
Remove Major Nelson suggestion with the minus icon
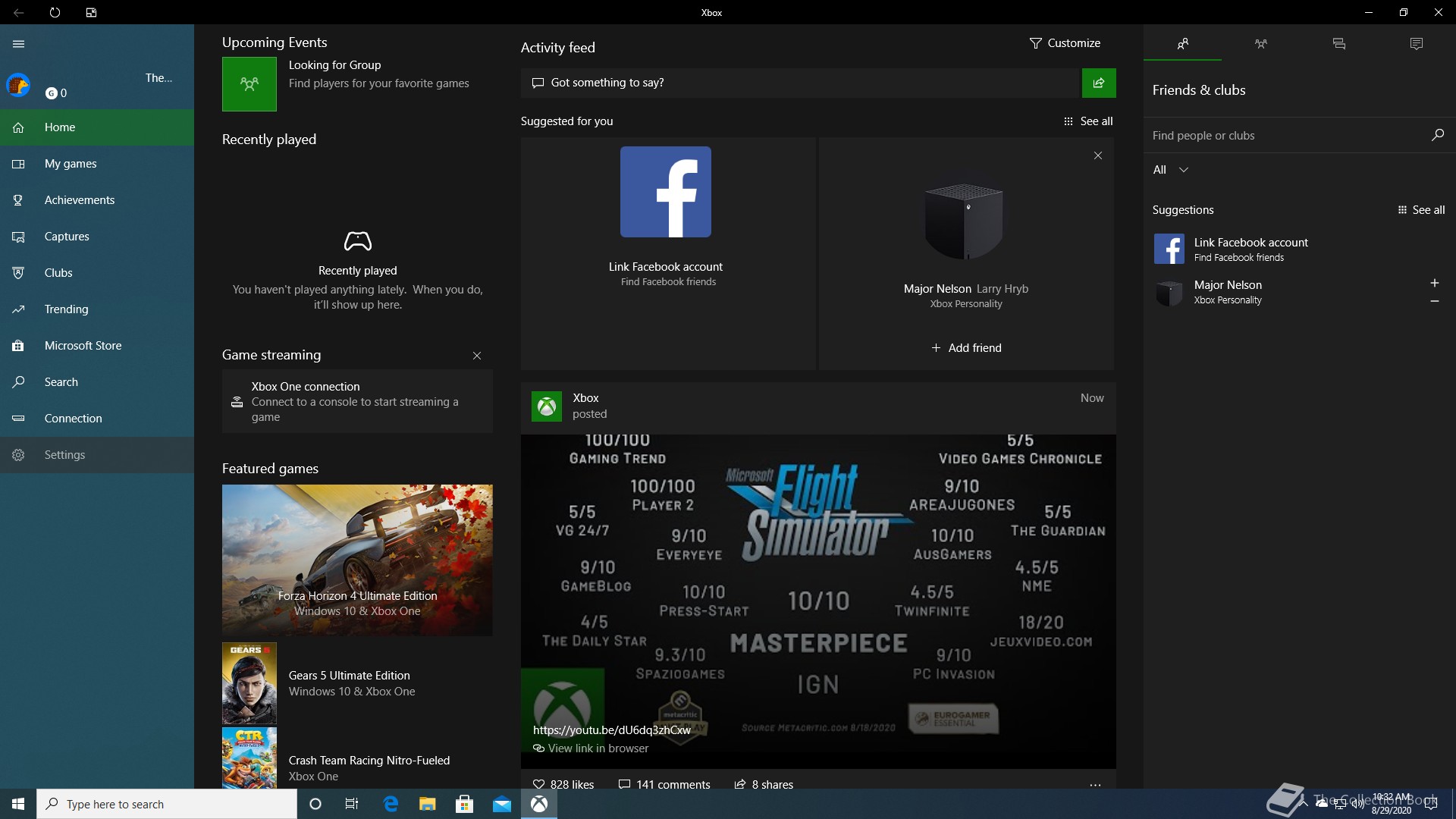1434,301
